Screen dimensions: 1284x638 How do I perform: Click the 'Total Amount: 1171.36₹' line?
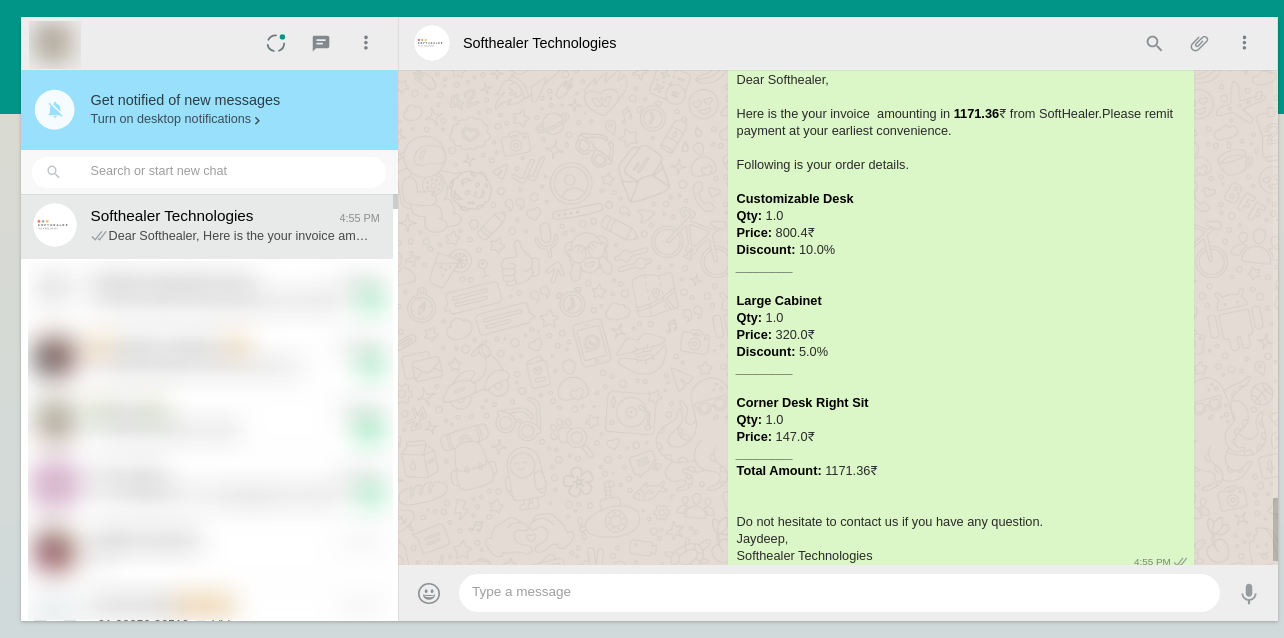coord(807,471)
